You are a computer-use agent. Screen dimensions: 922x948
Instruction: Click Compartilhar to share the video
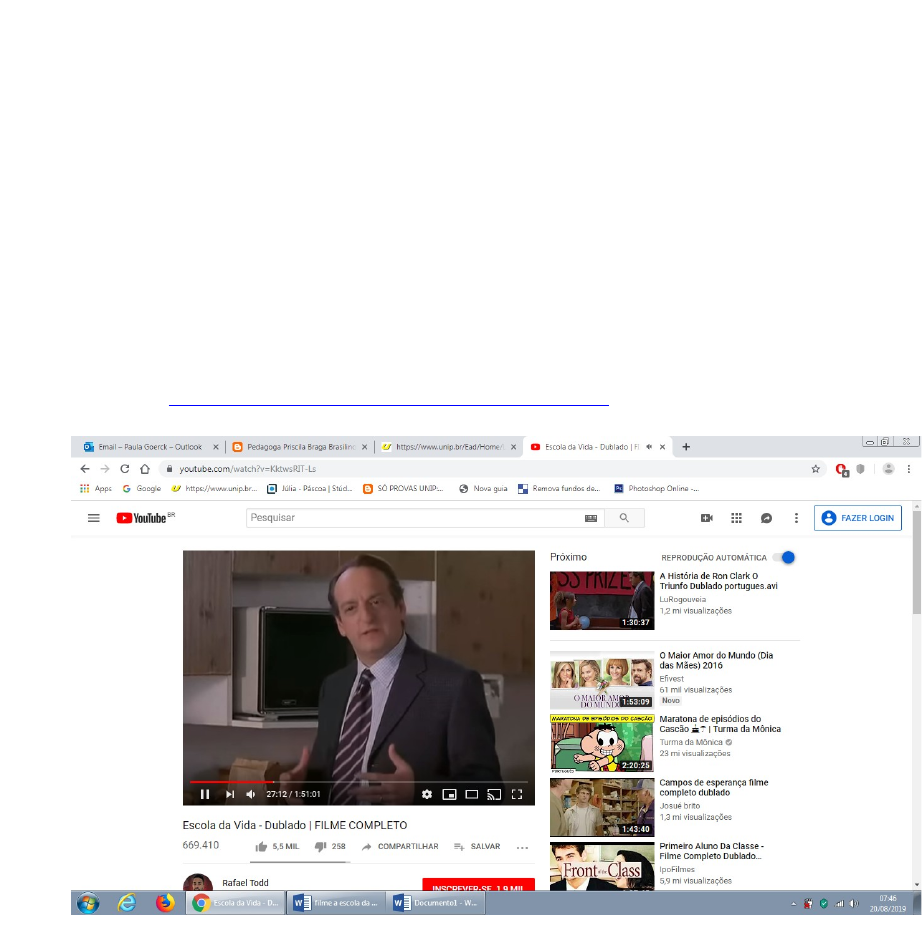coord(400,846)
